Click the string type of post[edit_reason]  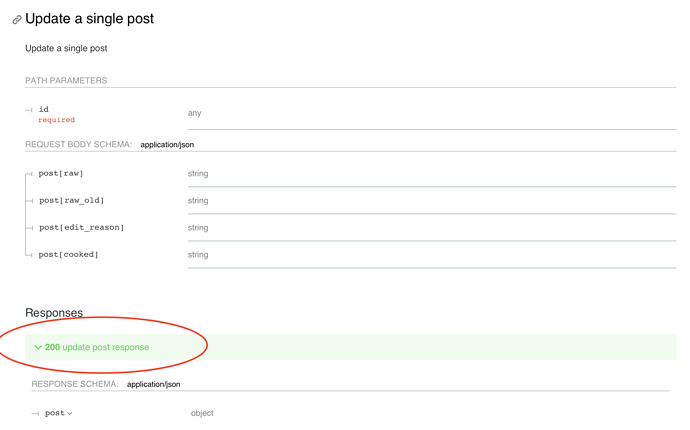pos(198,228)
